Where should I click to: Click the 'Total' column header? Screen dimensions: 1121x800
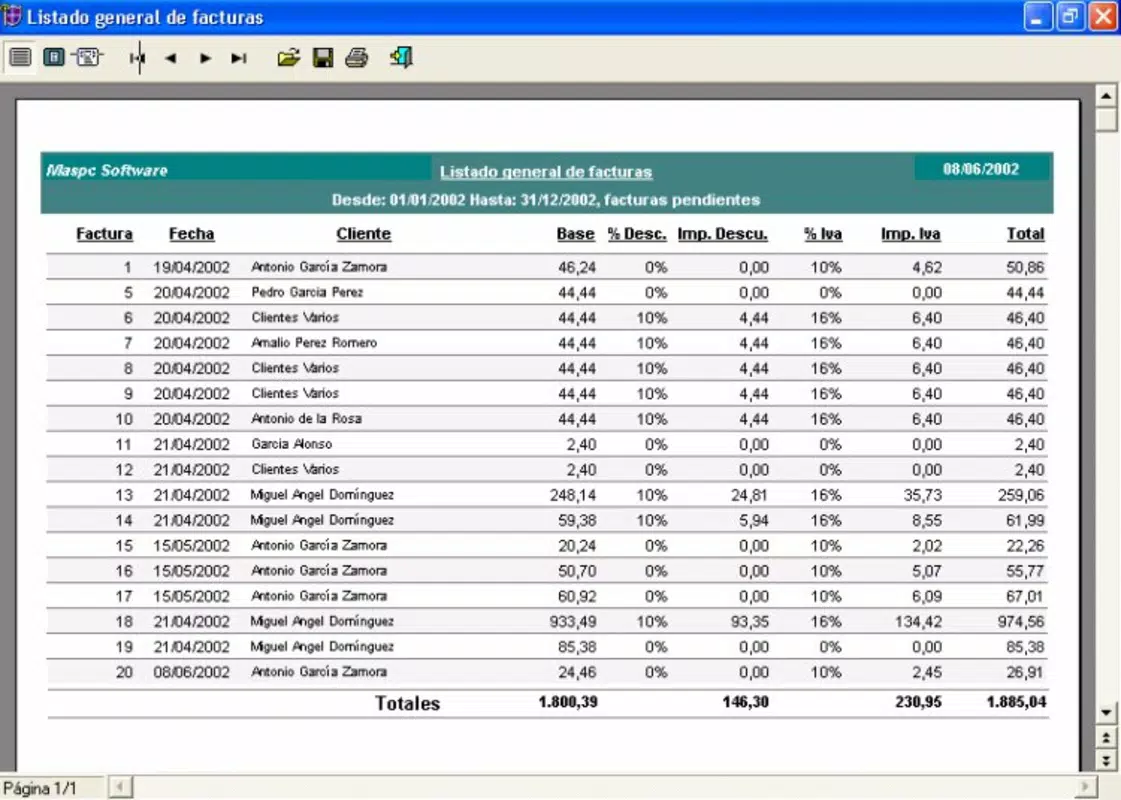pos(1025,234)
